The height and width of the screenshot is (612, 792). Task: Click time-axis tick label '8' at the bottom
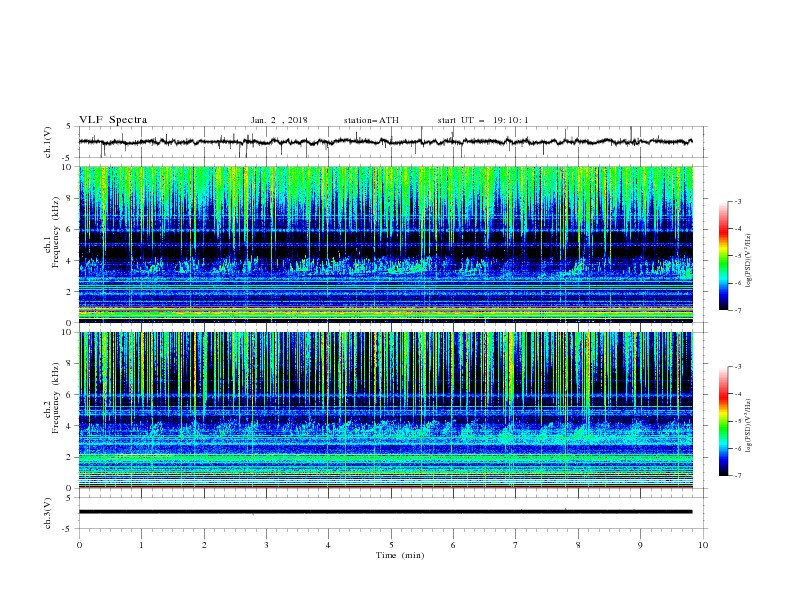pyautogui.click(x=578, y=545)
